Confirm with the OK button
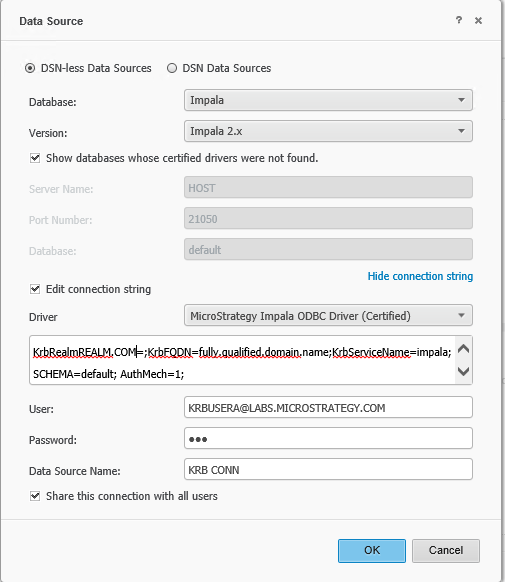Image resolution: width=505 pixels, height=582 pixels. coord(371,551)
